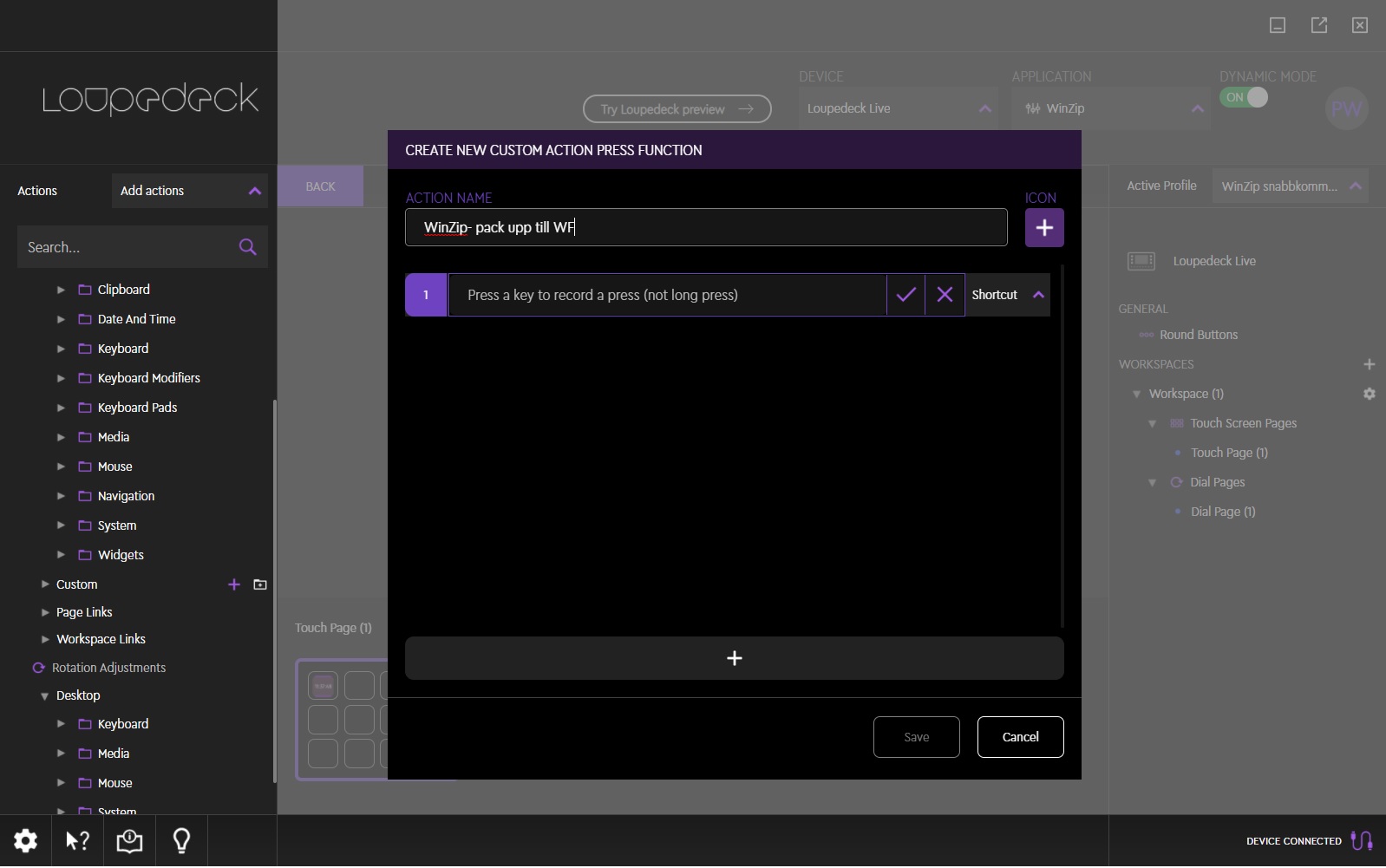Image resolution: width=1386 pixels, height=868 pixels.
Task: Click the device connected USB icon
Action: pyautogui.click(x=1362, y=840)
